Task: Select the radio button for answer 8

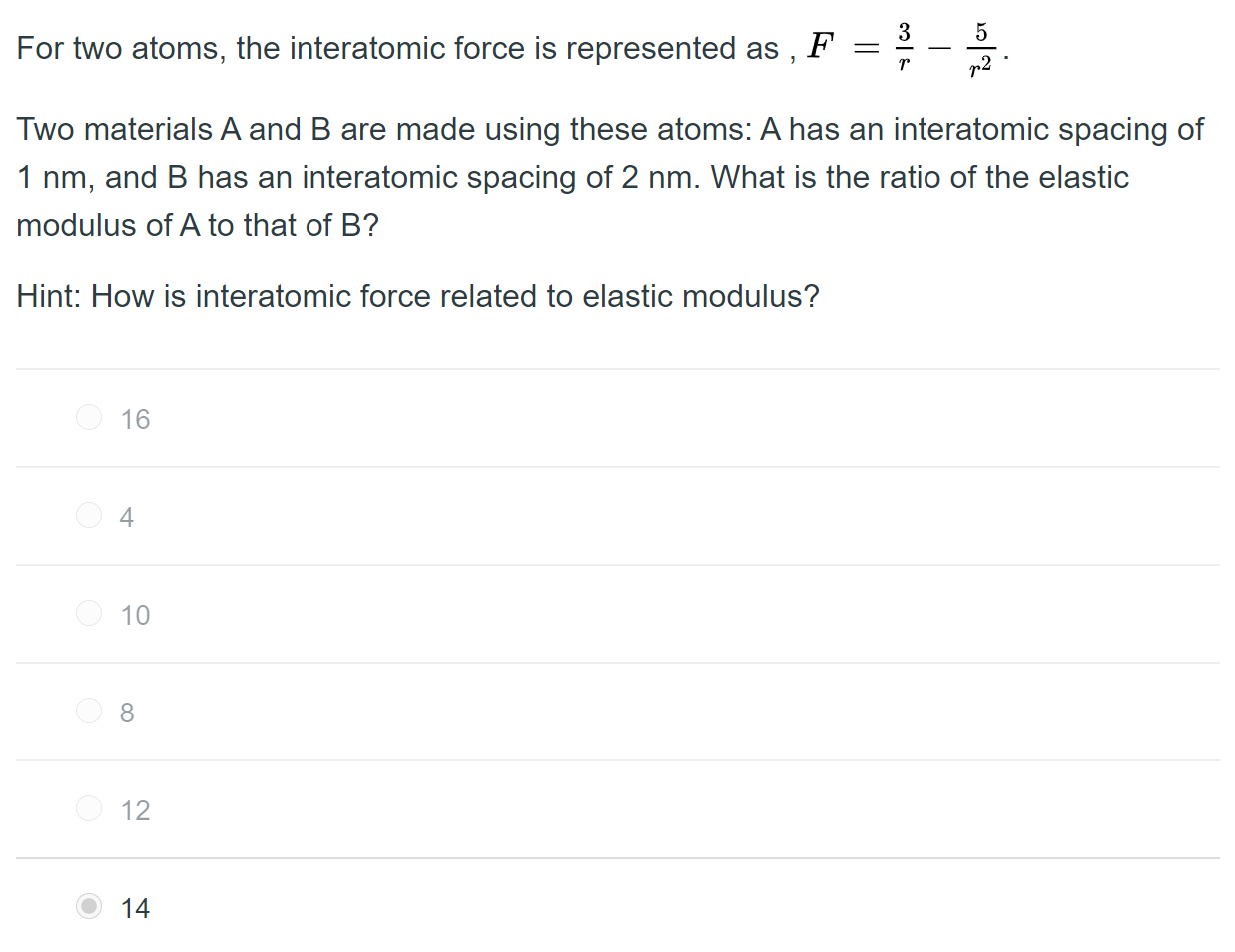Action: (88, 711)
